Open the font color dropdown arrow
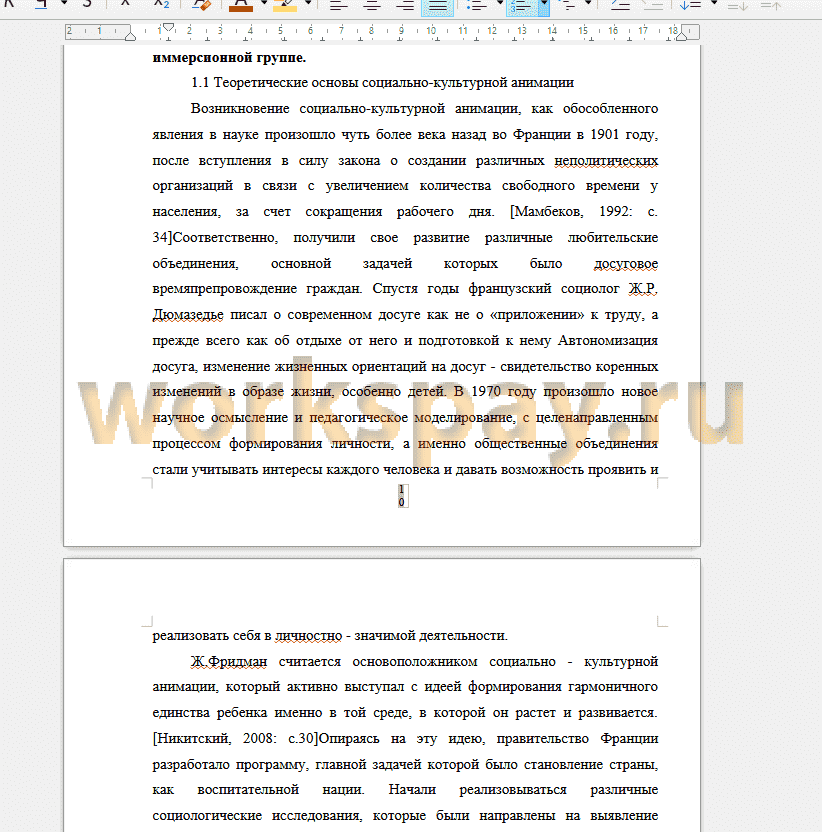The image size is (822, 832). (264, 3)
